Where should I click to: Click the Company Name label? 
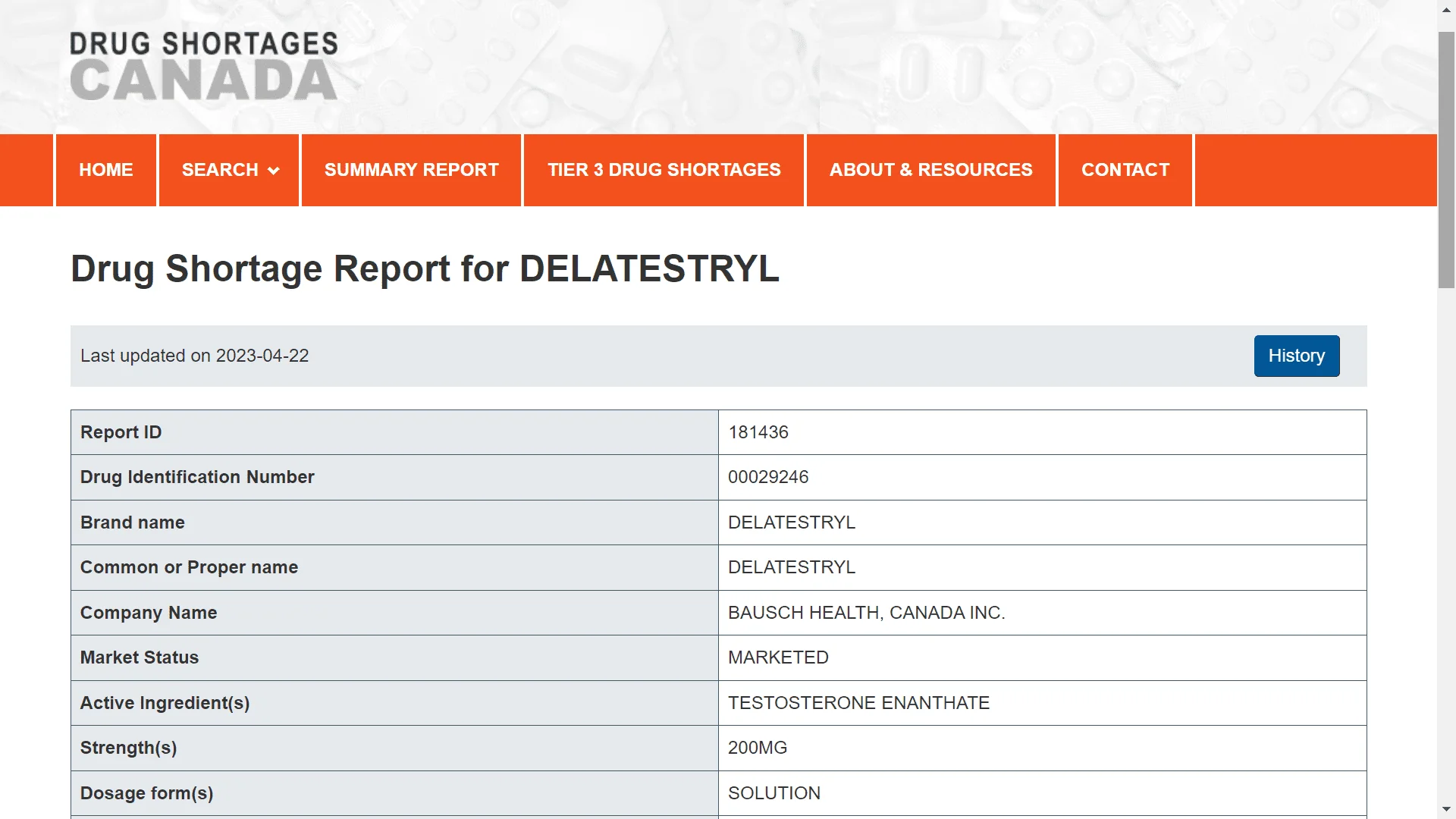coord(149,613)
